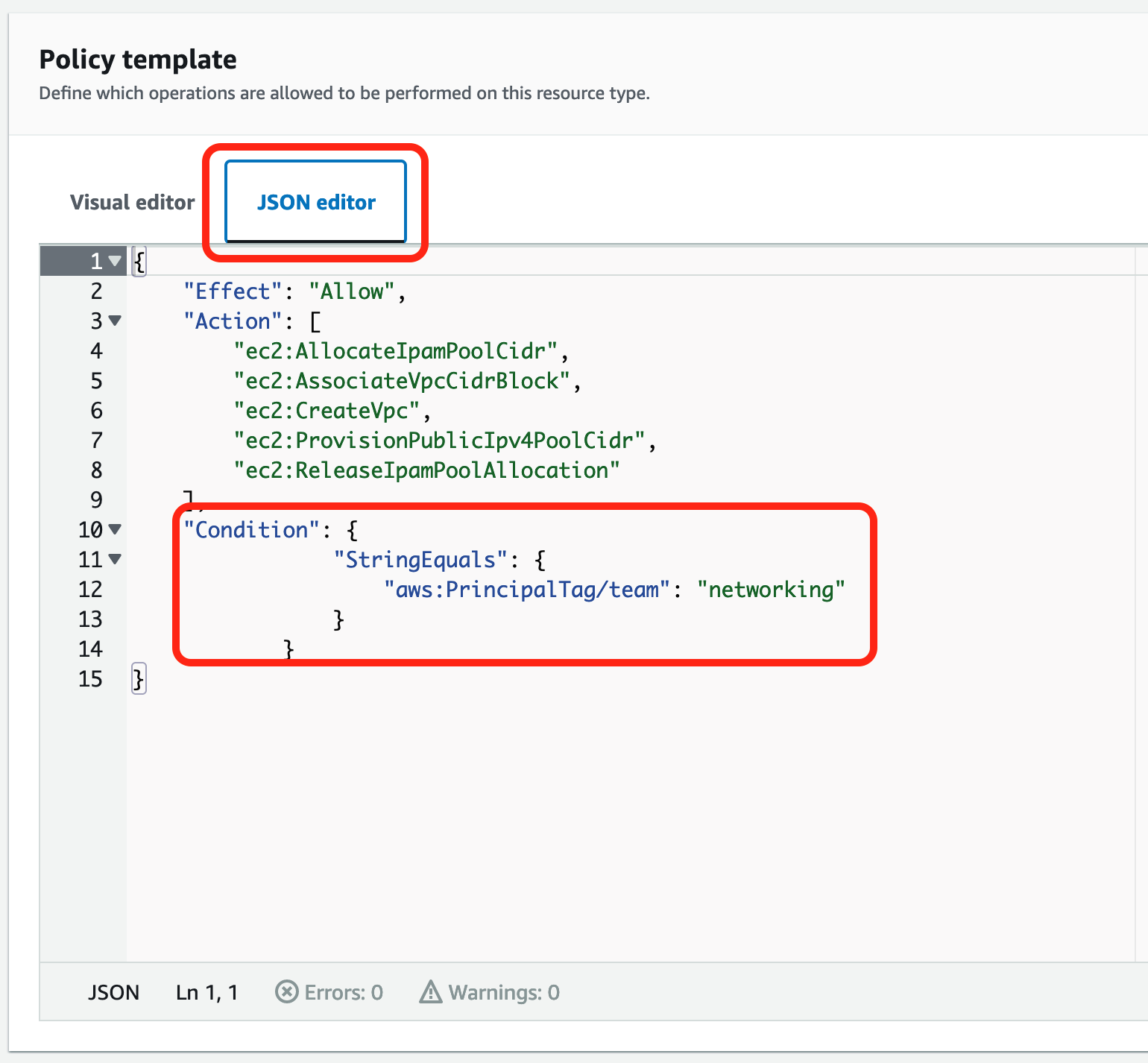Collapse the root object on line 1
1148x1063 pixels.
point(115,261)
